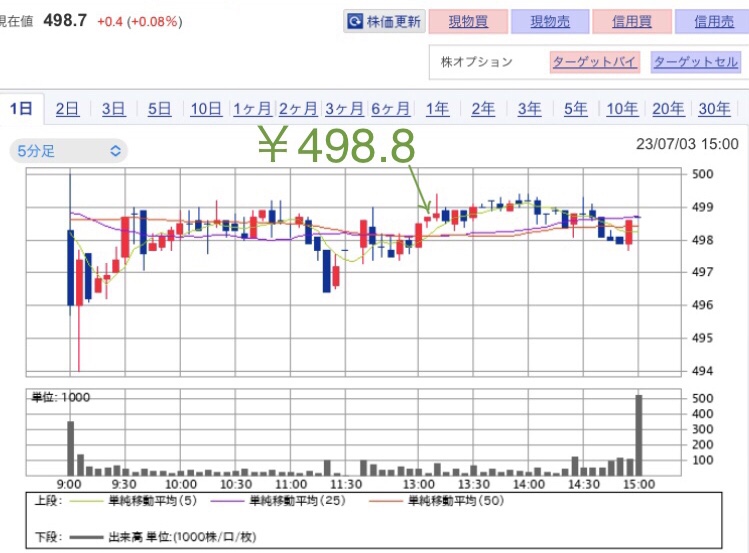Switch to the 30年 chart tab

coord(714,109)
